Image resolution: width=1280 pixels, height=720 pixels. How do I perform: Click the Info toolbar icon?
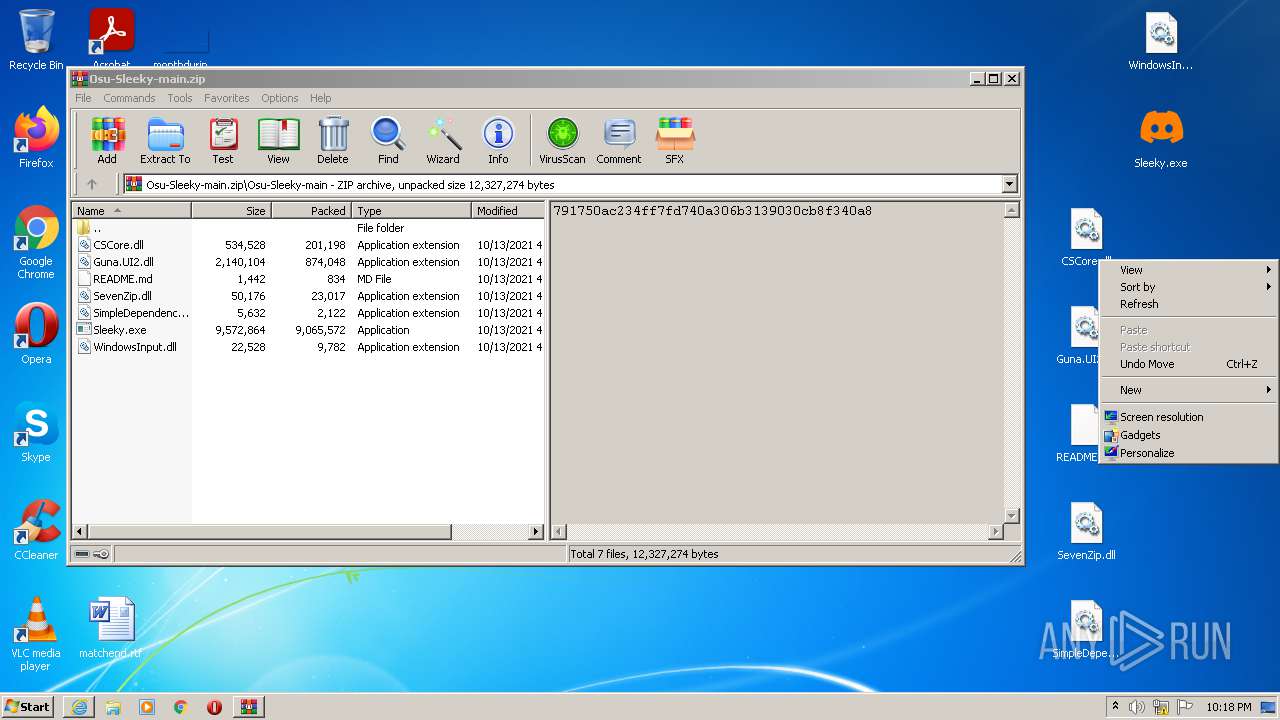(498, 139)
